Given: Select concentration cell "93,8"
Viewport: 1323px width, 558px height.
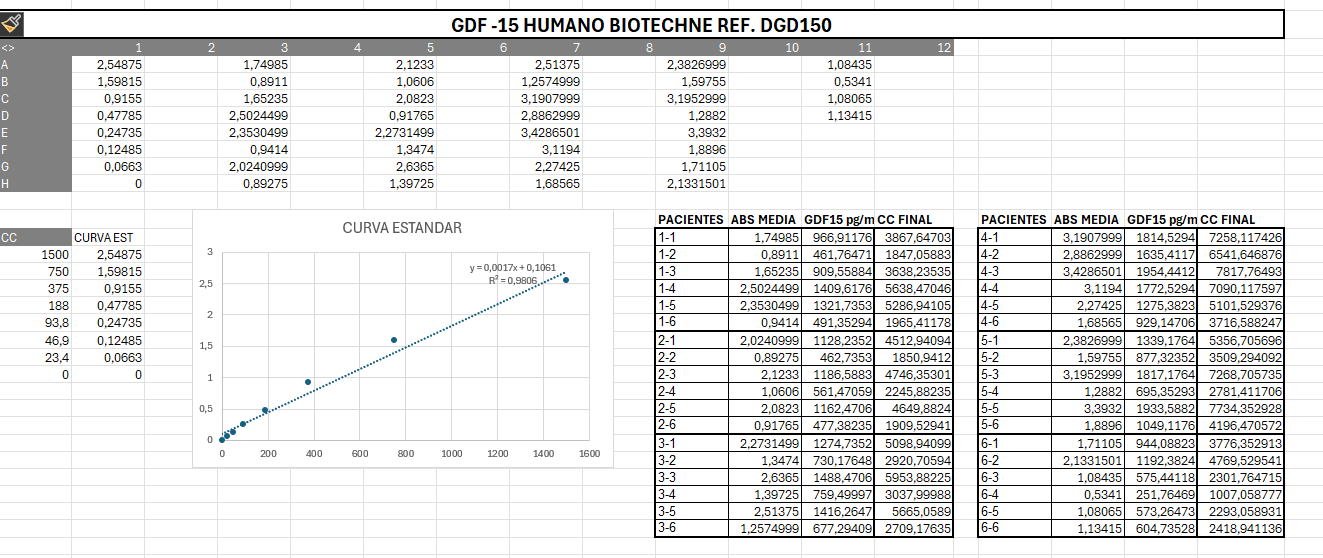Looking at the screenshot, I should (x=36, y=323).
